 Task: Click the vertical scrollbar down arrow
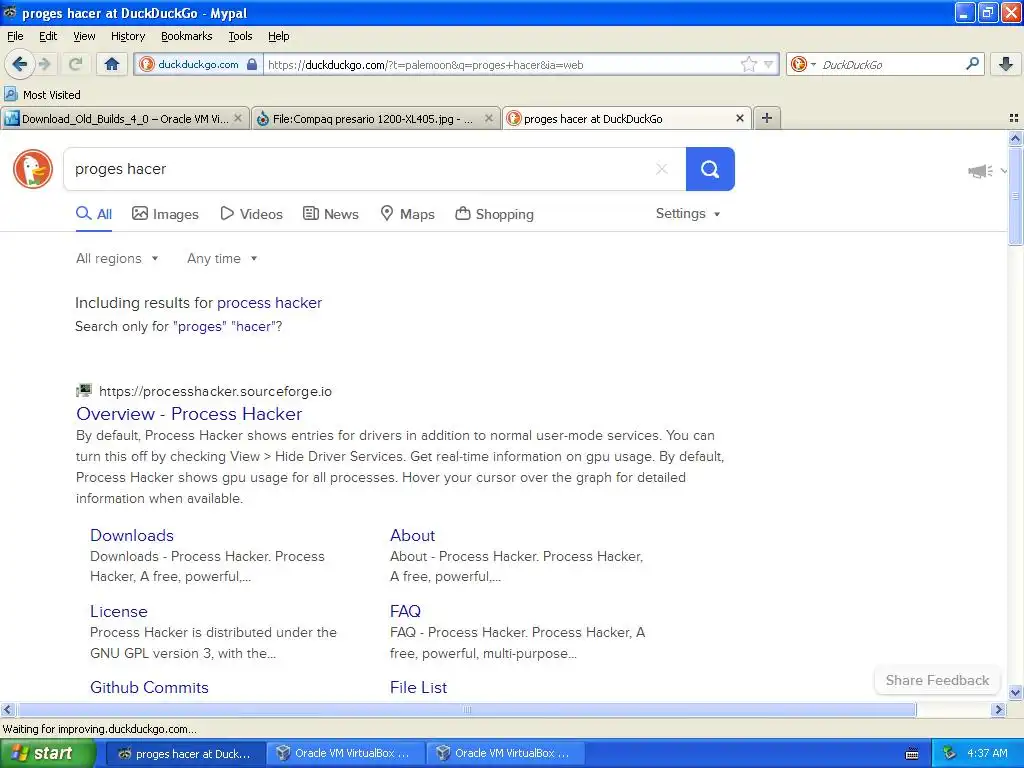(1015, 693)
